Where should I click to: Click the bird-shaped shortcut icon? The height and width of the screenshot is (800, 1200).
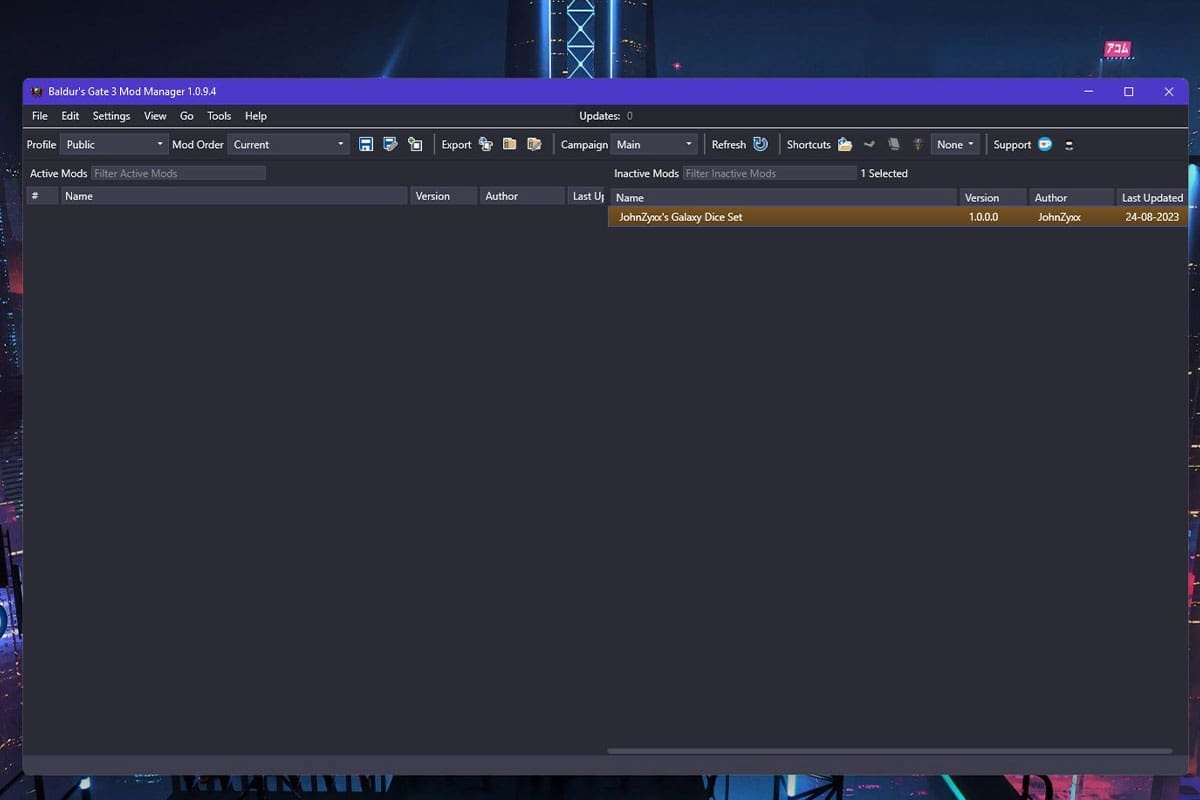tap(869, 144)
